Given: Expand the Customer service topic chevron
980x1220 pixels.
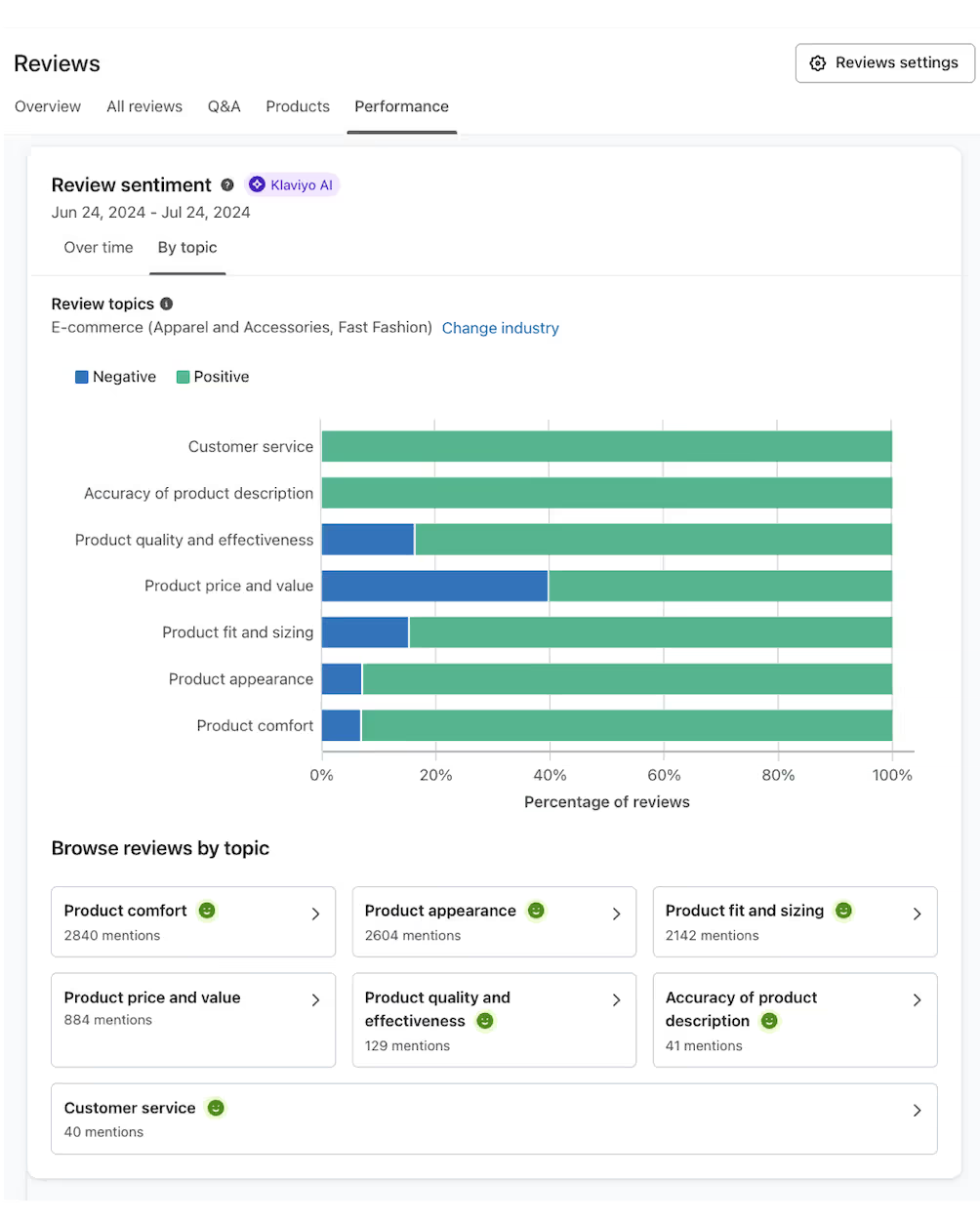Looking at the screenshot, I should (x=917, y=1111).
